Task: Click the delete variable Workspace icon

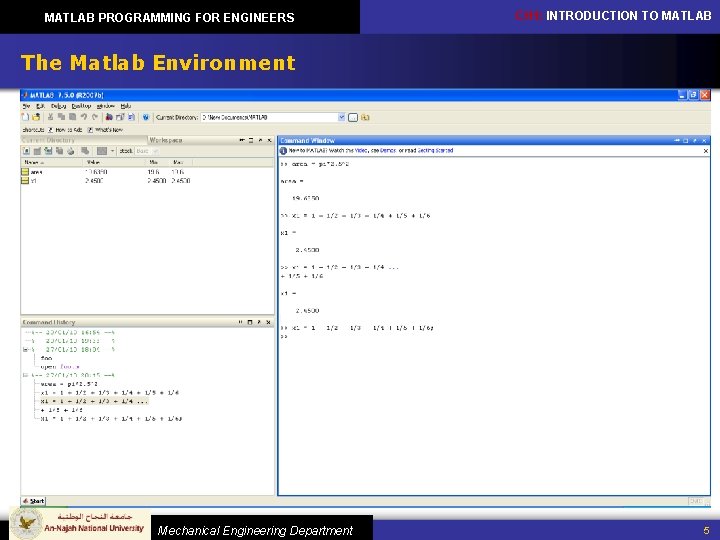Action: (85, 151)
